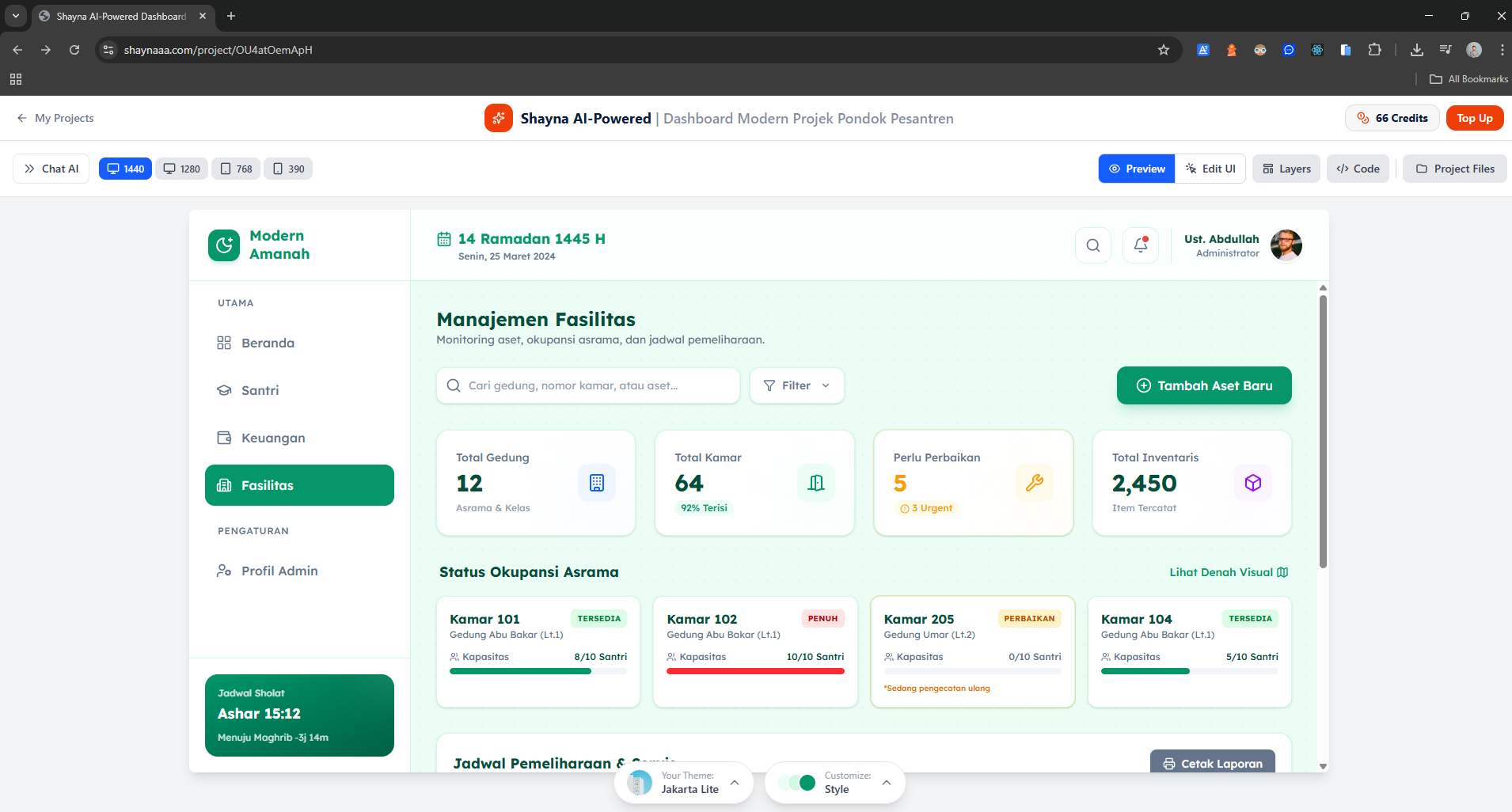Screen dimensions: 1512x812
Task: Click the Total Inventaris box icon
Action: click(x=1252, y=483)
